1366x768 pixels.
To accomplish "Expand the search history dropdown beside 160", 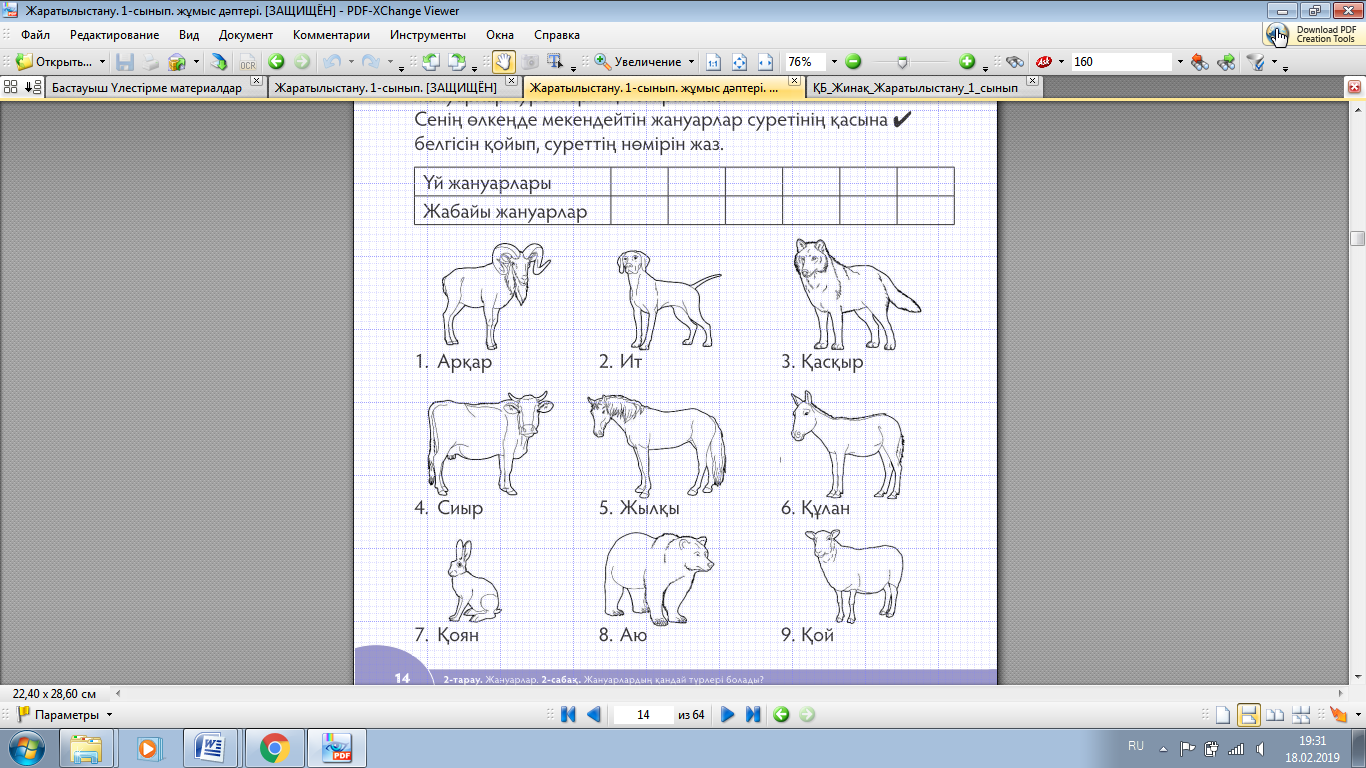I will 1179,62.
